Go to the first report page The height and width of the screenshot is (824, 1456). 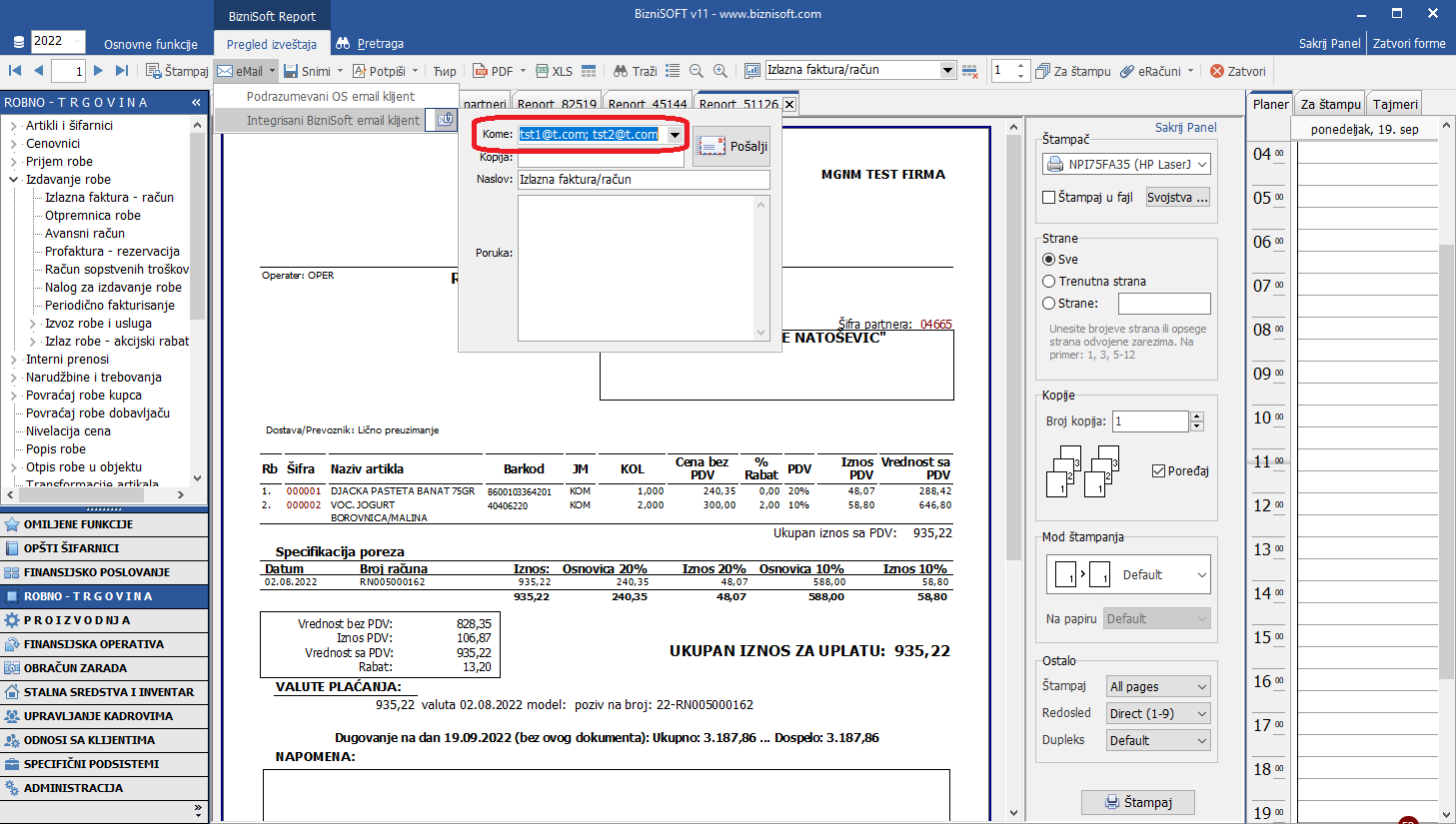tap(15, 71)
